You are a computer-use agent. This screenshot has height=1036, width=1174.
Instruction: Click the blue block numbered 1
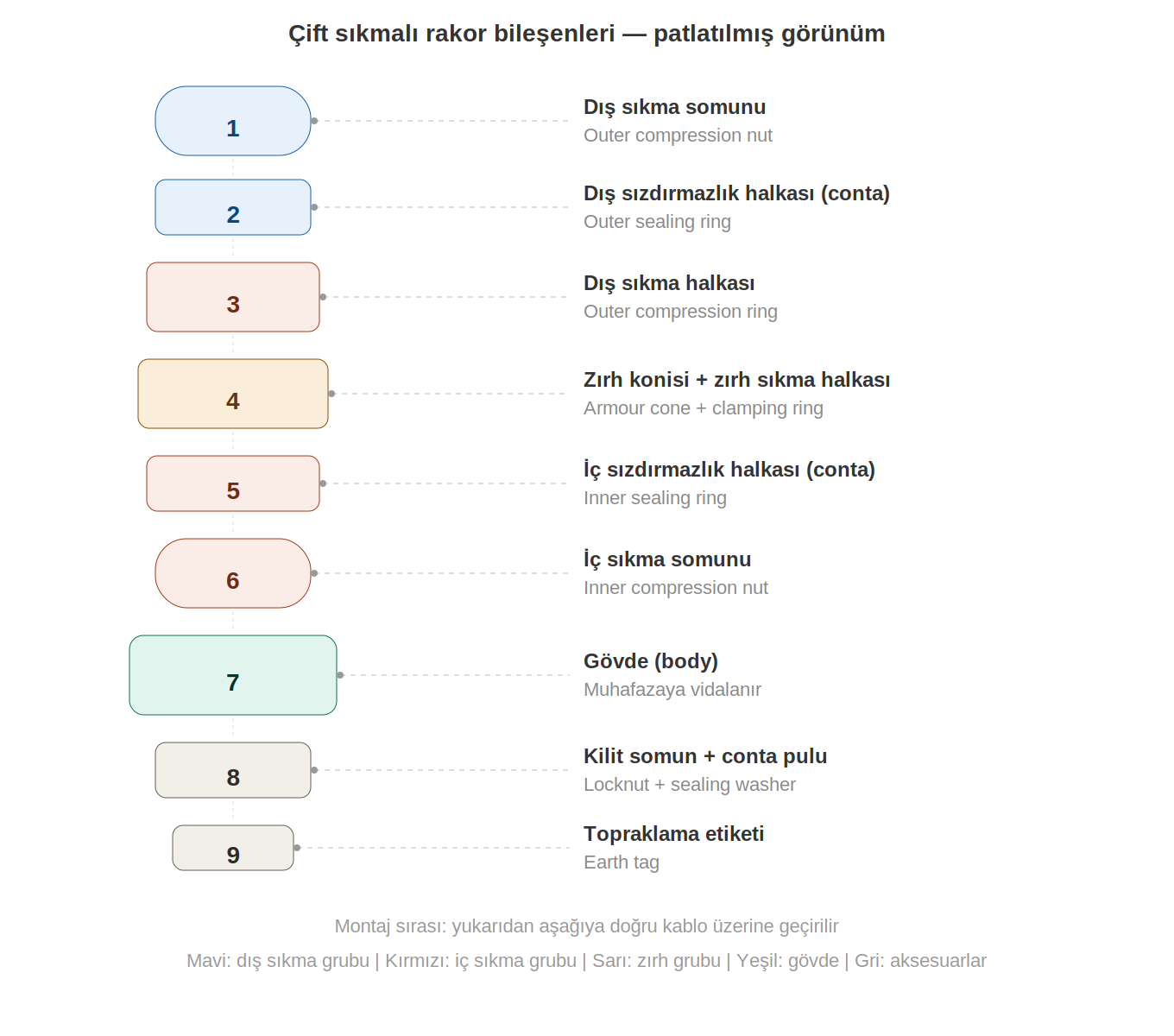point(233,121)
